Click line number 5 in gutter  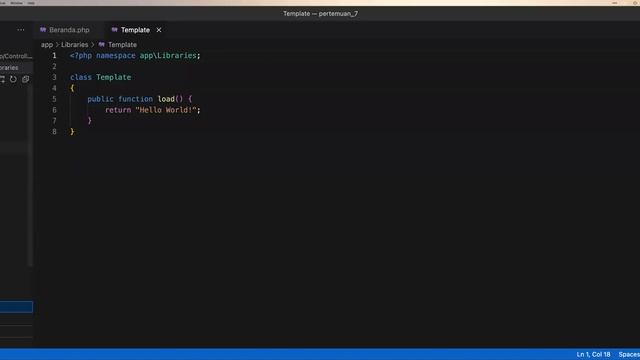pyautogui.click(x=54, y=99)
